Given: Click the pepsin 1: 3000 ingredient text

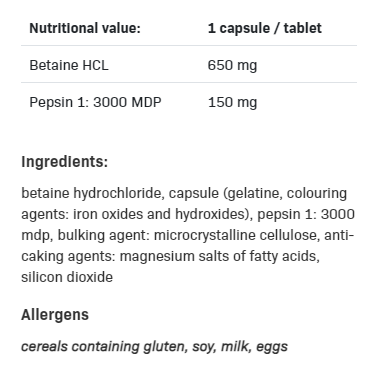Looking at the screenshot, I should tap(306, 214).
